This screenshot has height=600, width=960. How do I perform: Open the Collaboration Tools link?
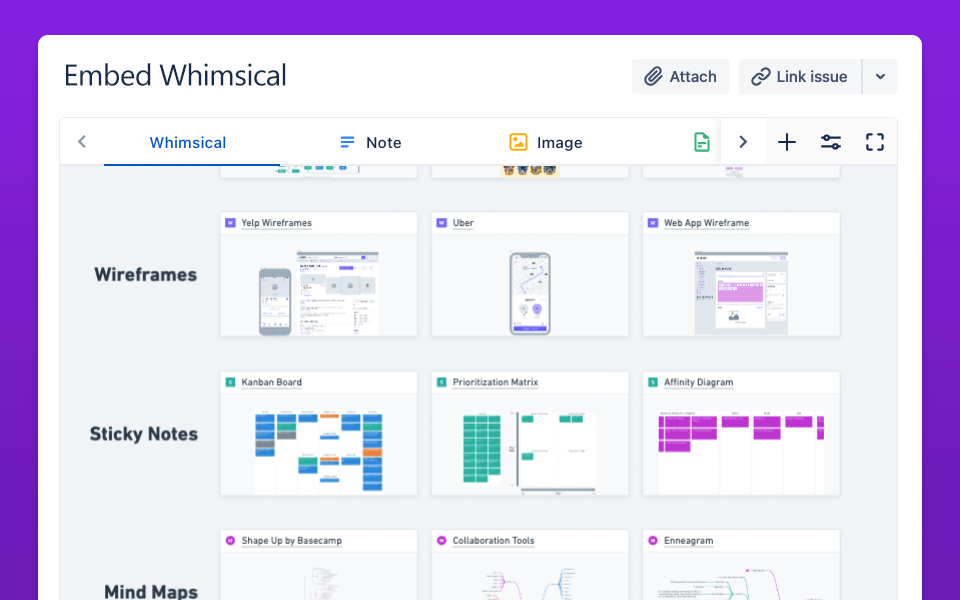493,541
